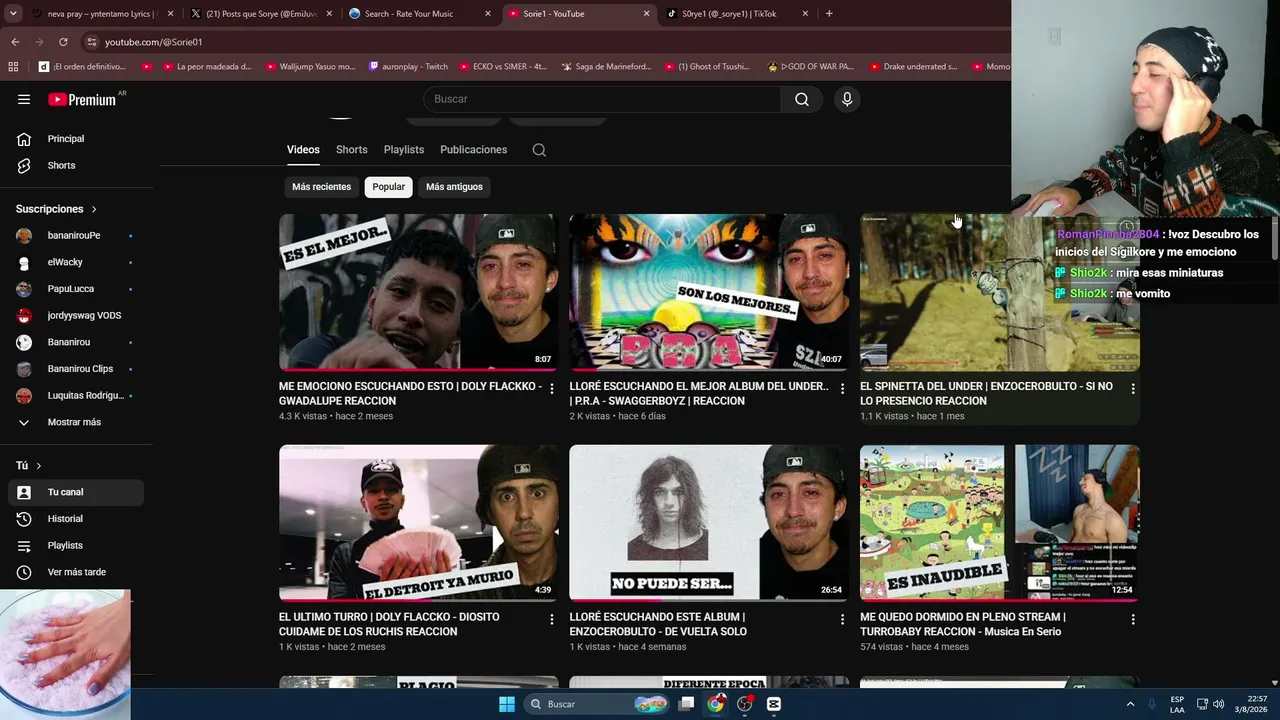Click the YouTube Buscar search field

point(602,99)
